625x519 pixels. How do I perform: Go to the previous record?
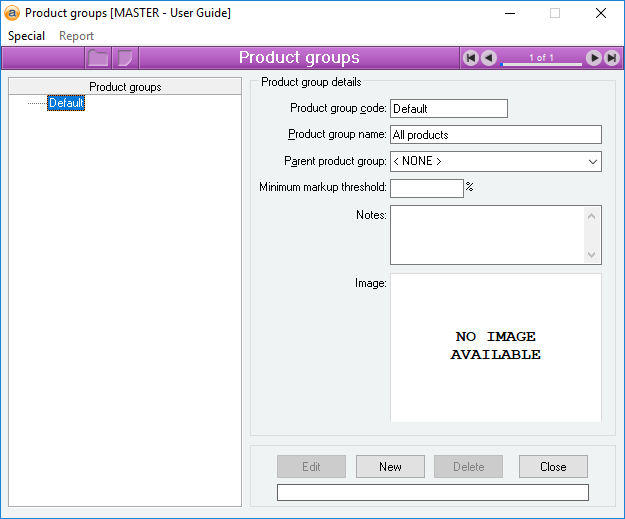[x=489, y=58]
